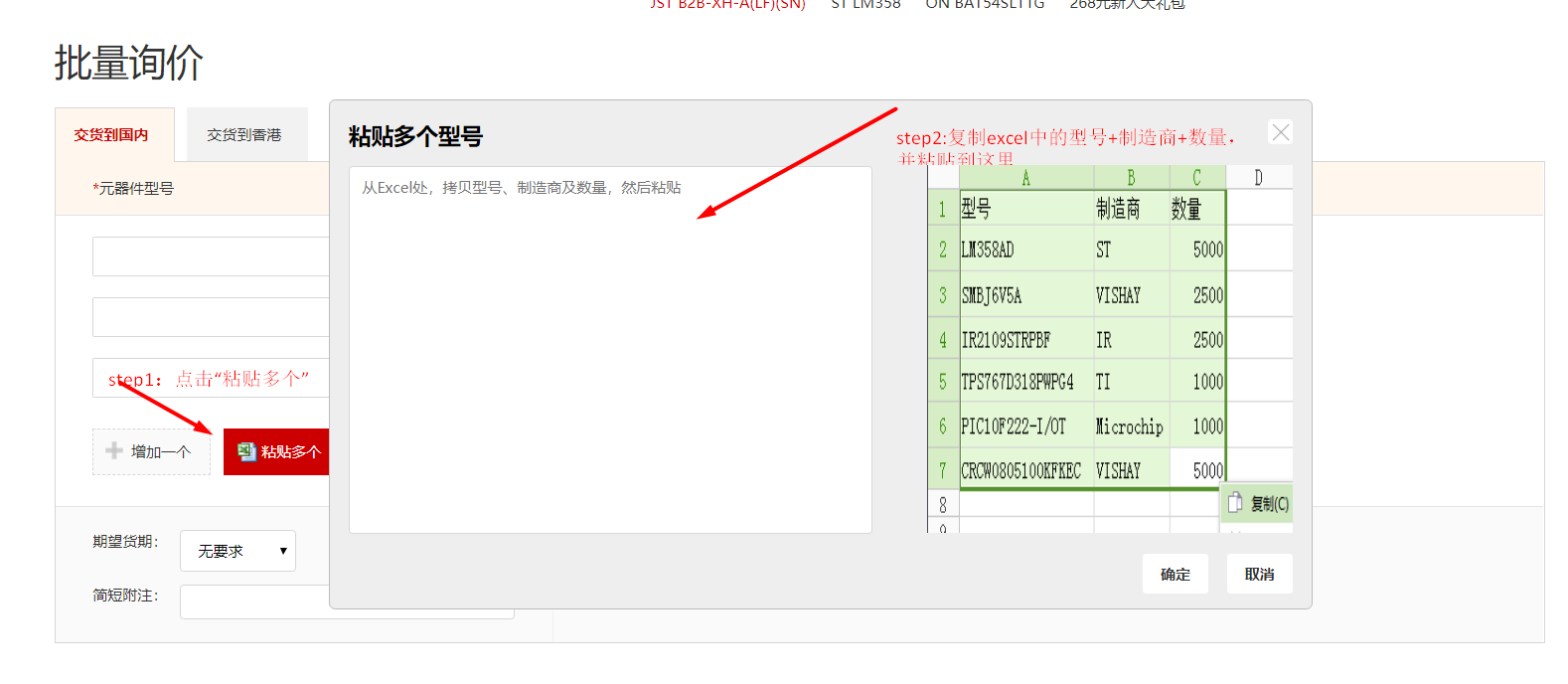This screenshot has width=1568, height=684.
Task: Click the 增加一个 button
Action: click(151, 451)
